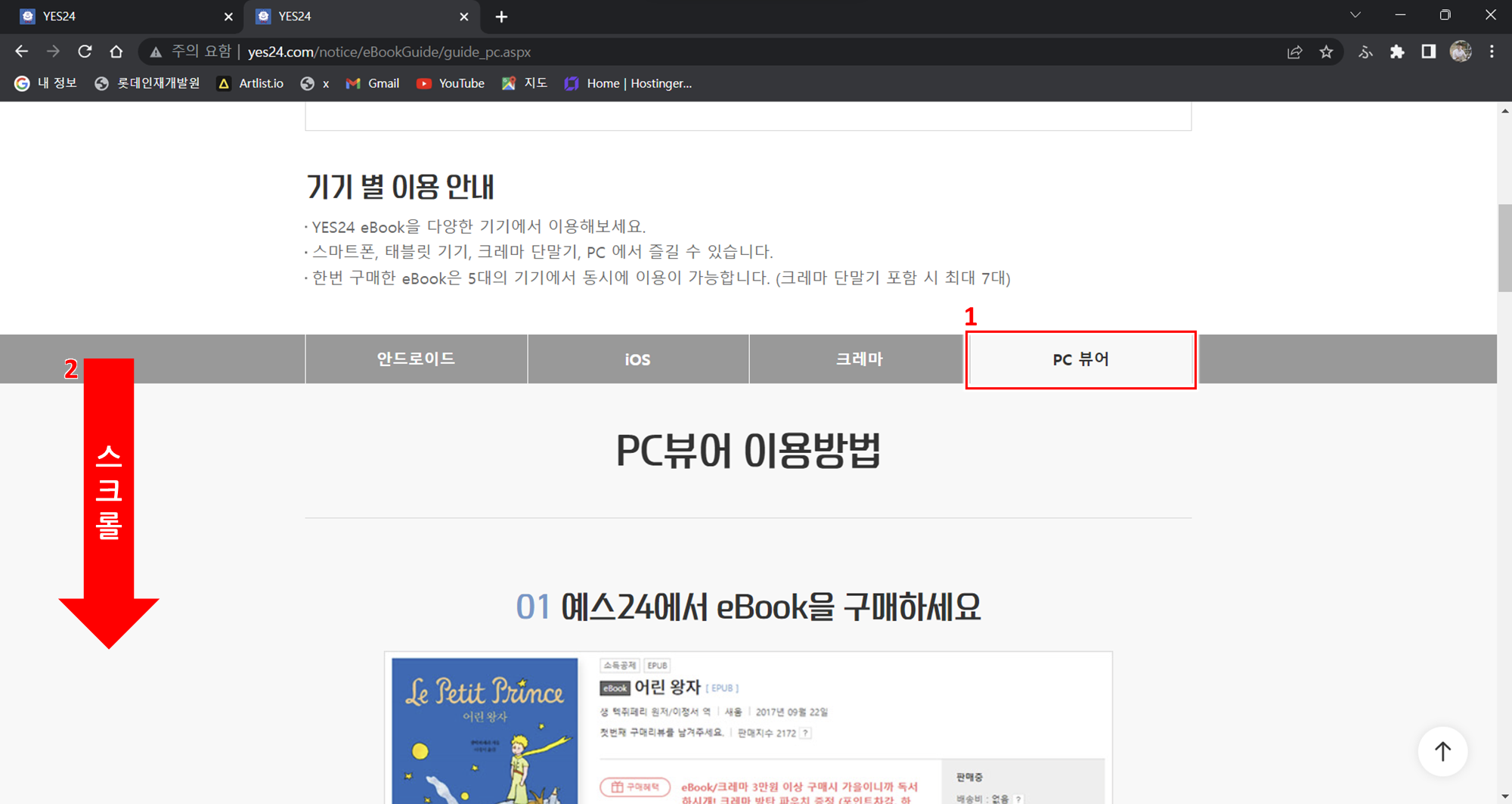Open the bookmark labeled x
Image resolution: width=1512 pixels, height=804 pixels.
pyautogui.click(x=314, y=83)
